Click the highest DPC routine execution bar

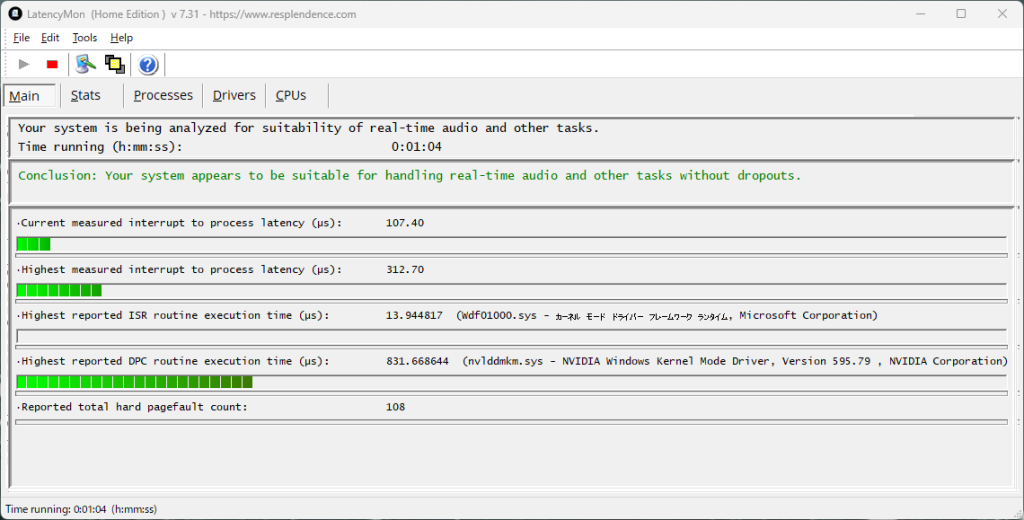point(135,382)
